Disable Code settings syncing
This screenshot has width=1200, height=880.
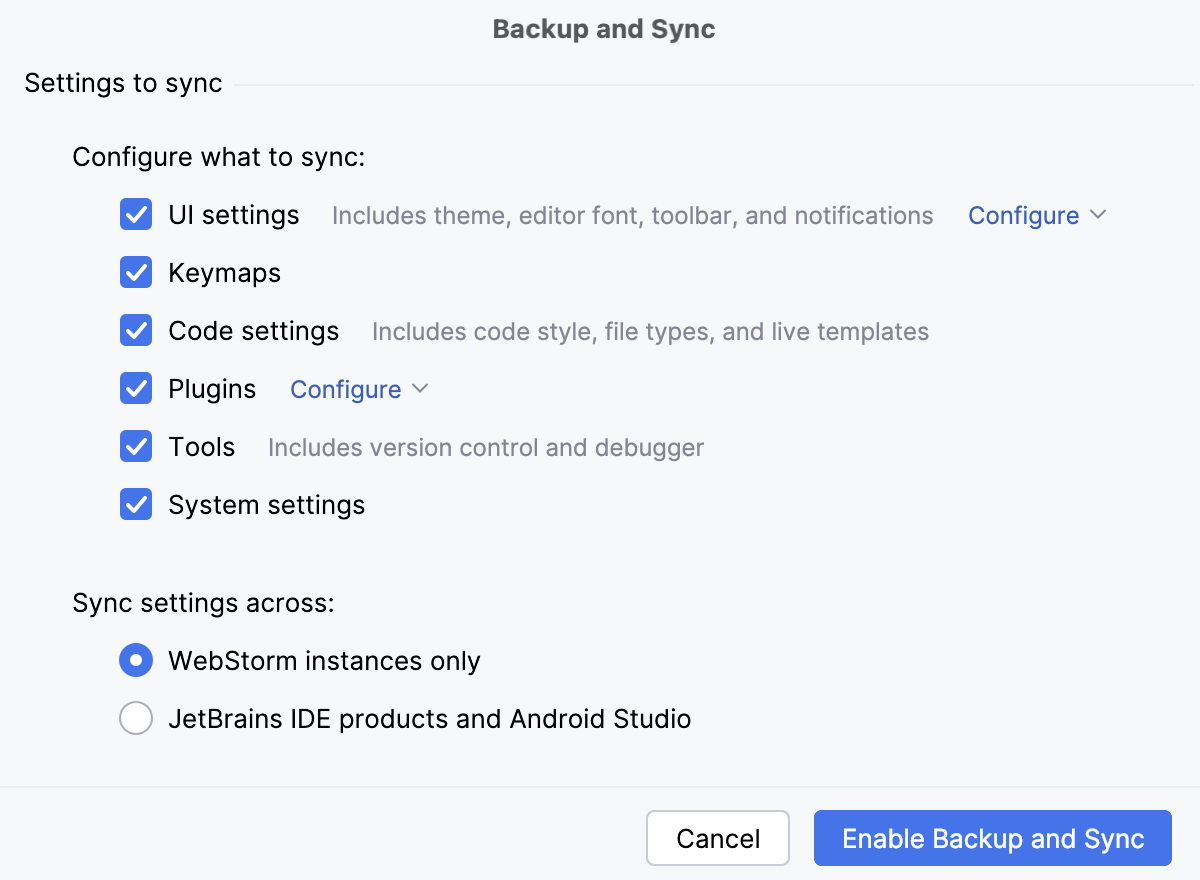[x=135, y=330]
